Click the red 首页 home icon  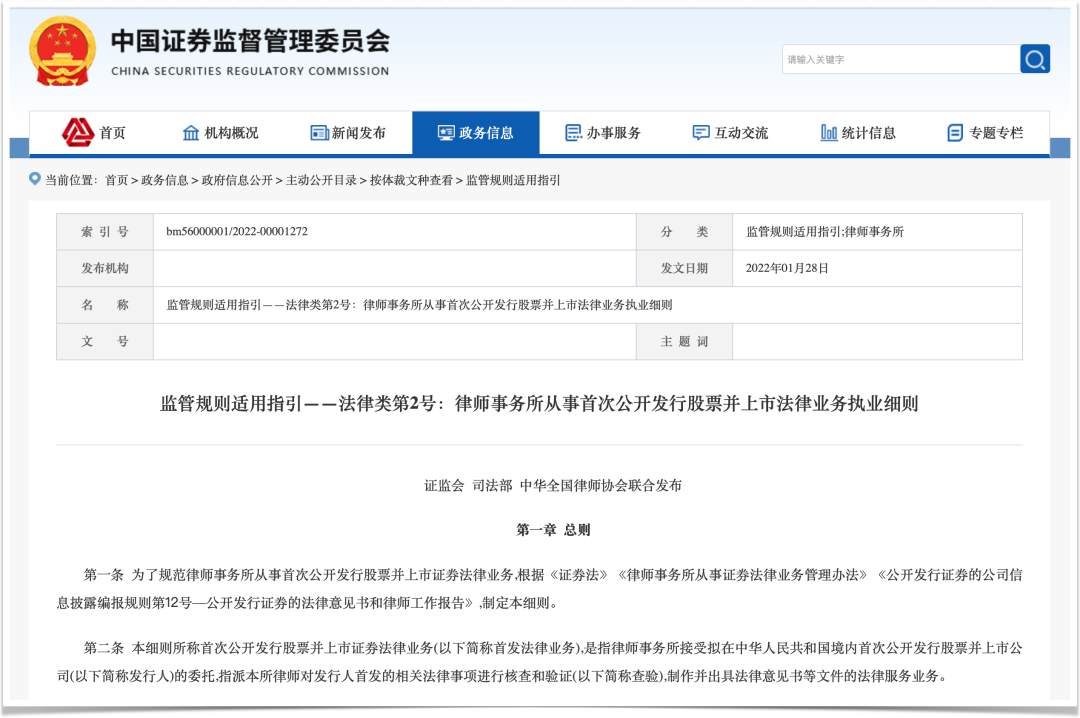pos(78,132)
